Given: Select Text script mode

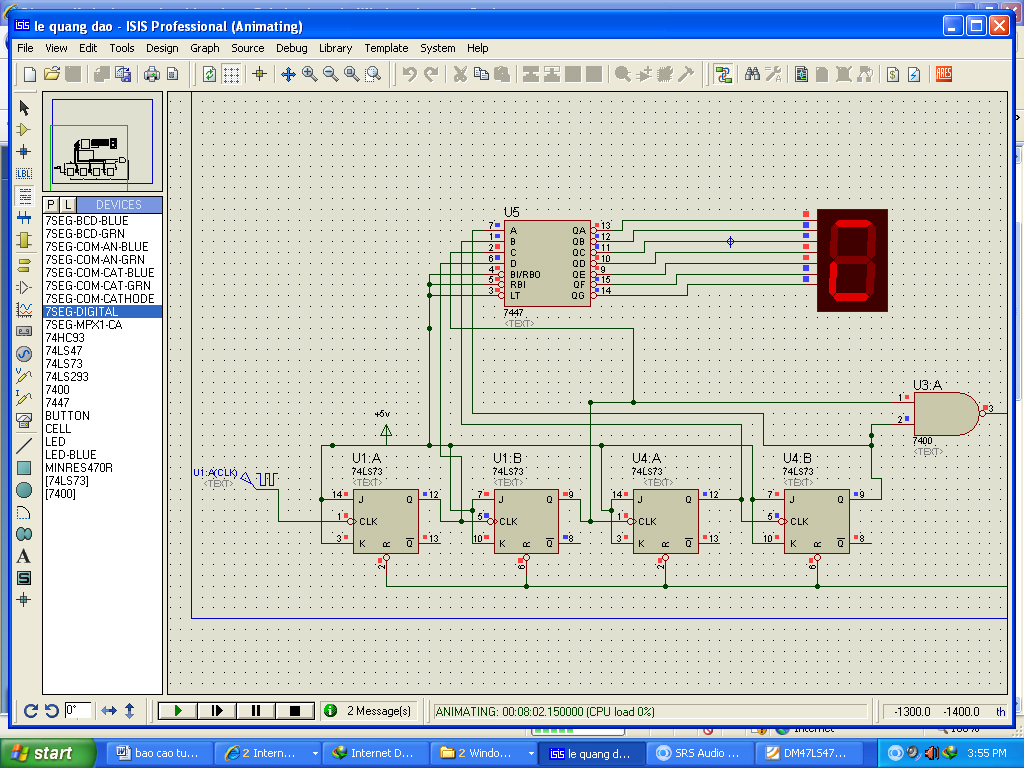Looking at the screenshot, I should (24, 195).
